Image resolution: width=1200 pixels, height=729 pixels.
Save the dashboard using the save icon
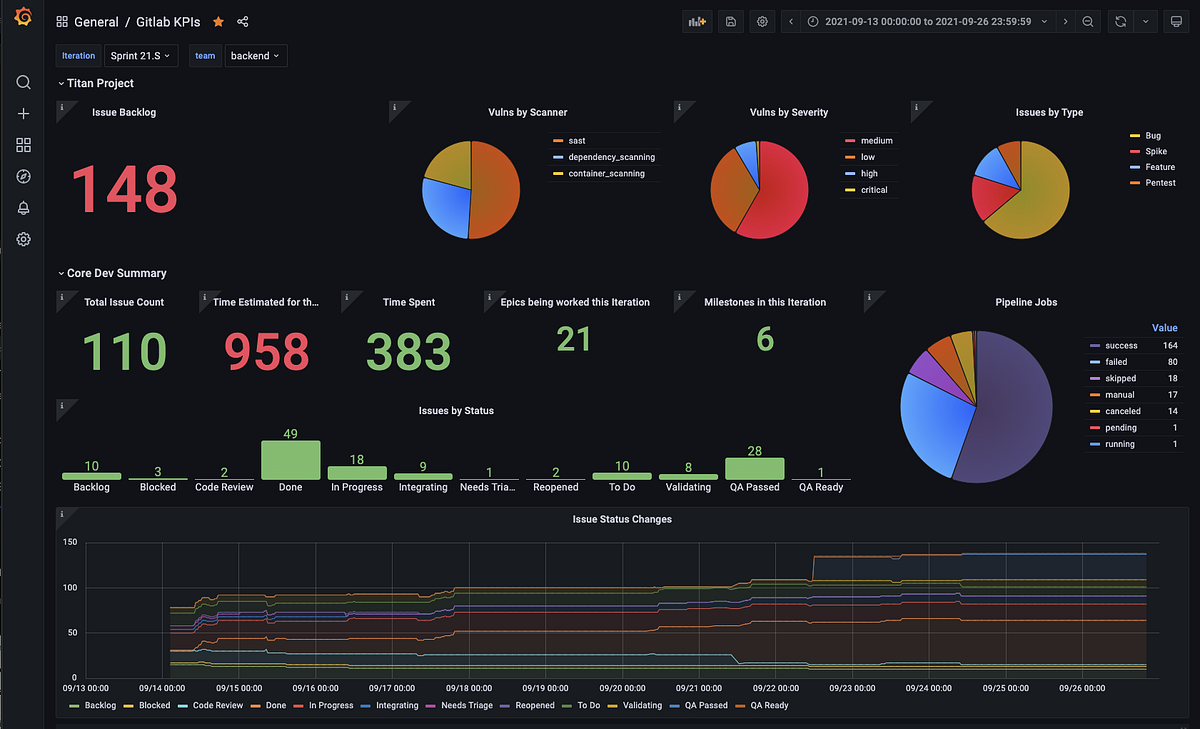pyautogui.click(x=729, y=21)
